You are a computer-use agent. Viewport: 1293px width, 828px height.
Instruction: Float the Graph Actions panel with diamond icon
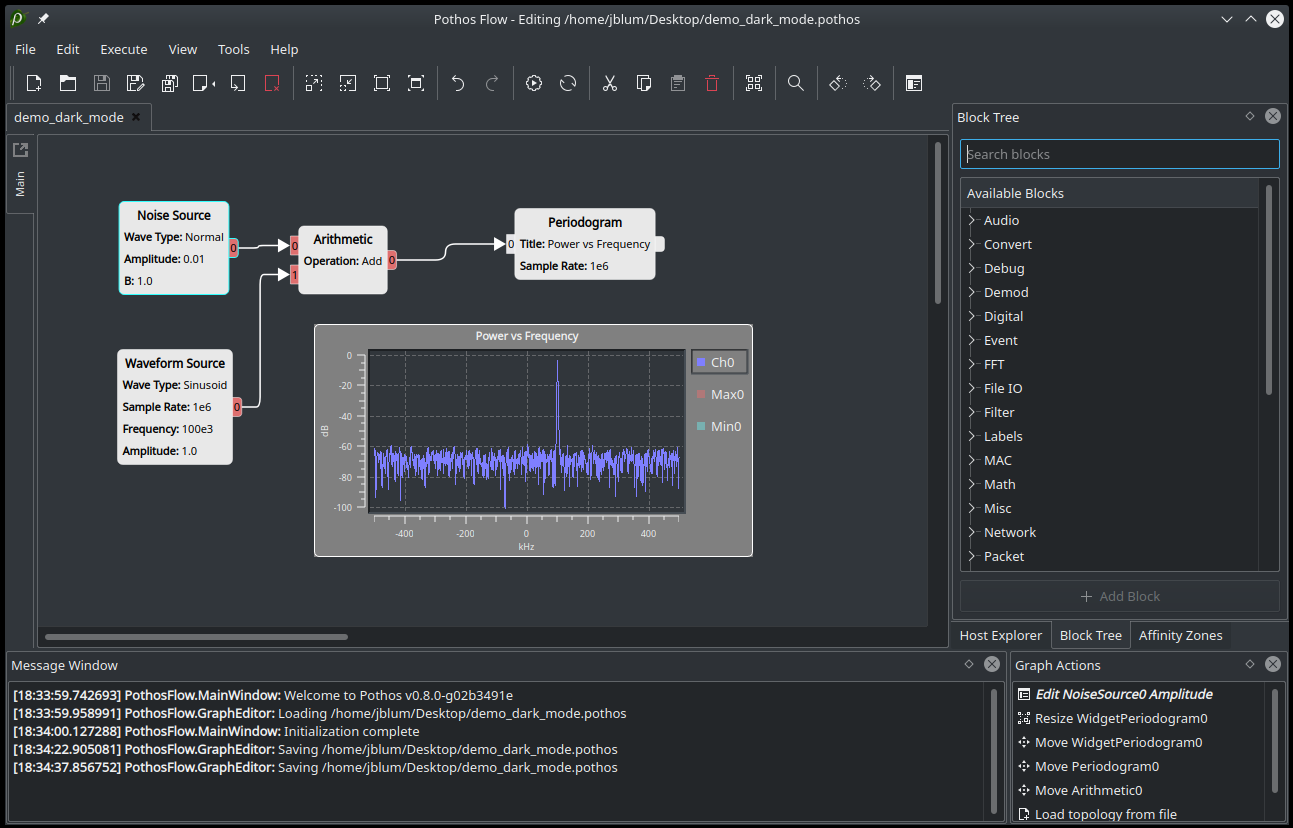1250,664
